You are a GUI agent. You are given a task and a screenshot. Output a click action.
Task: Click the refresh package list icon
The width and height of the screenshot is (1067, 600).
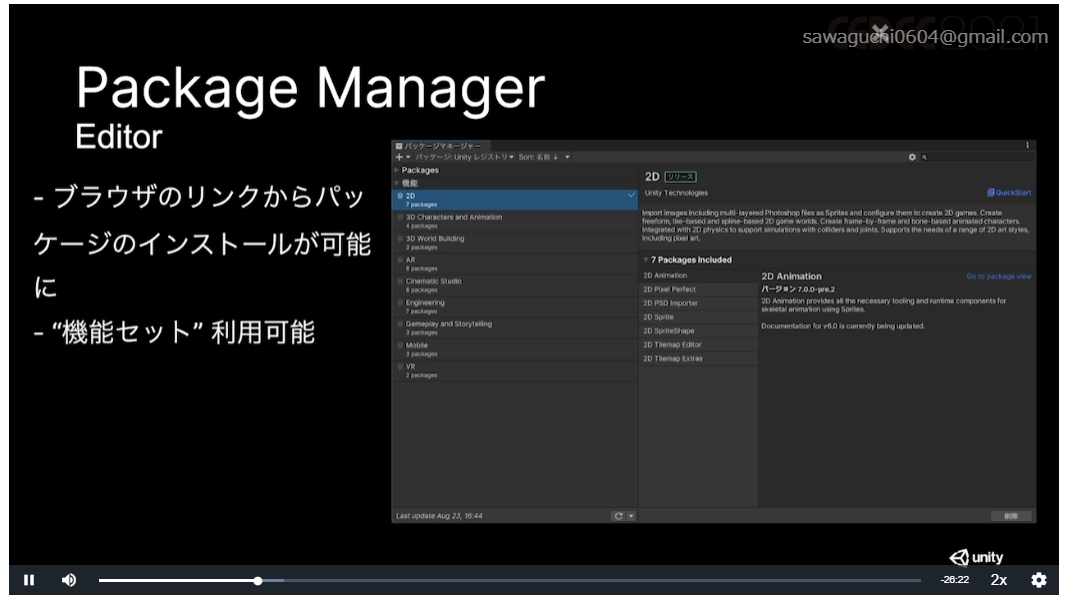[x=619, y=516]
